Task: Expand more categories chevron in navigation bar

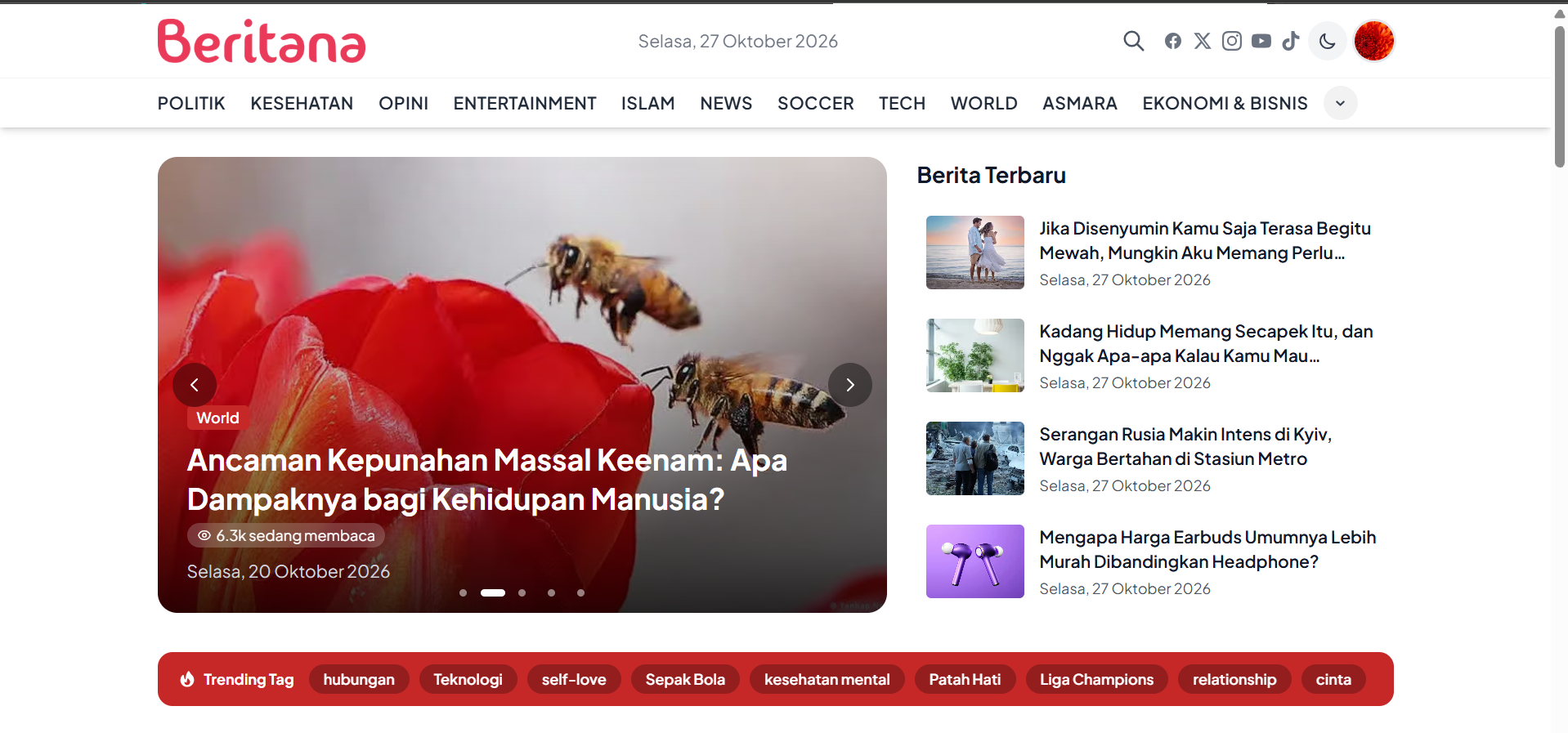Action: (1341, 103)
